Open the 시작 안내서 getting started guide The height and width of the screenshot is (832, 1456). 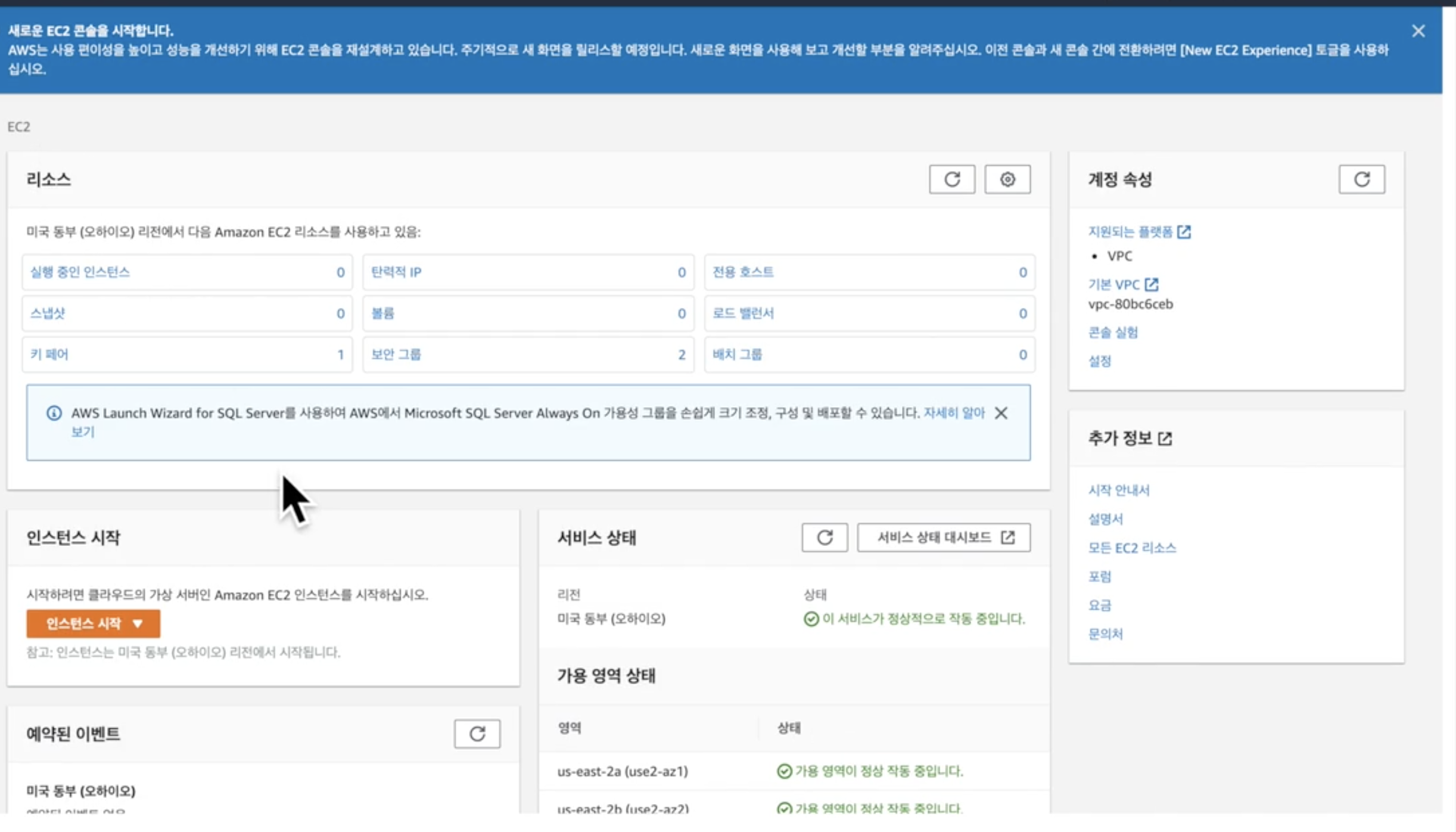1118,490
